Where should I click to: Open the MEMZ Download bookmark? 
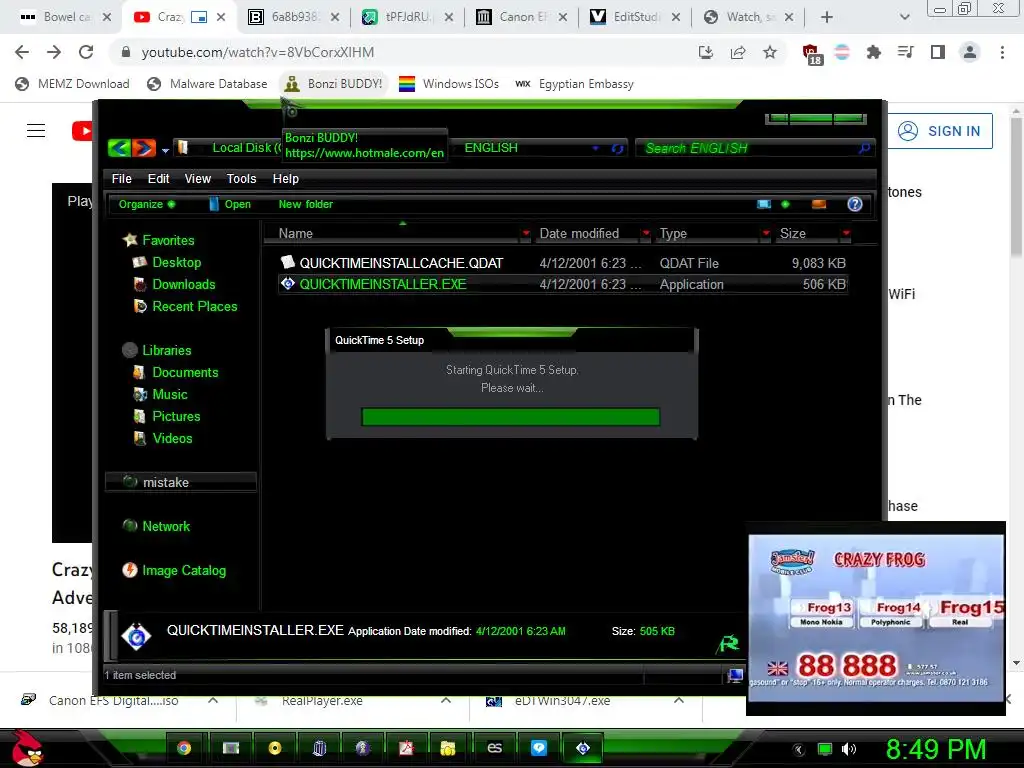(x=72, y=84)
